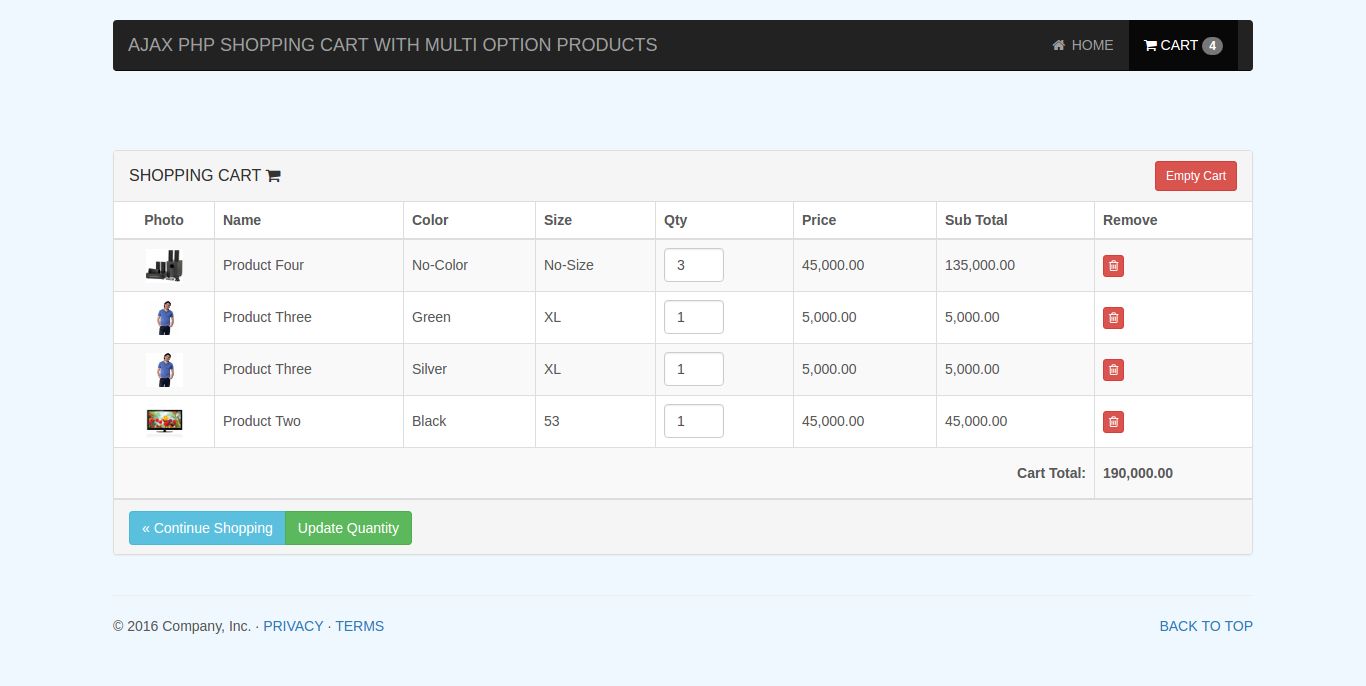
Task: Click the Product Two television thumbnail
Action: point(164,421)
